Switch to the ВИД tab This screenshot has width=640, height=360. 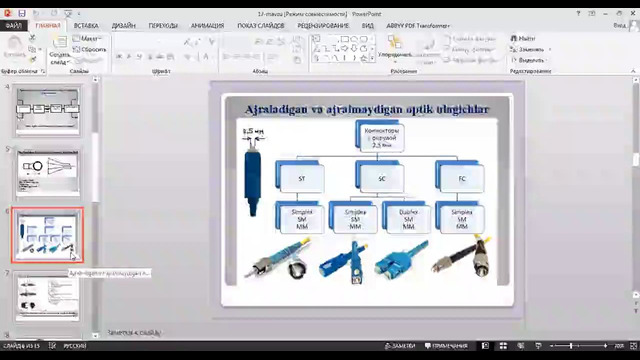367,25
